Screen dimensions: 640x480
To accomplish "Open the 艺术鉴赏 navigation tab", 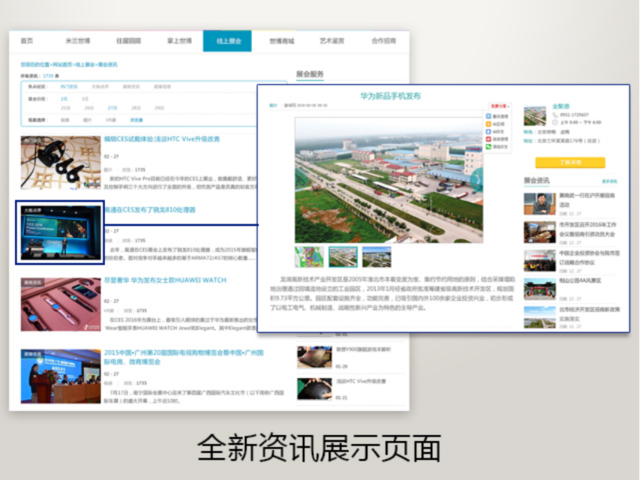I will (x=332, y=41).
